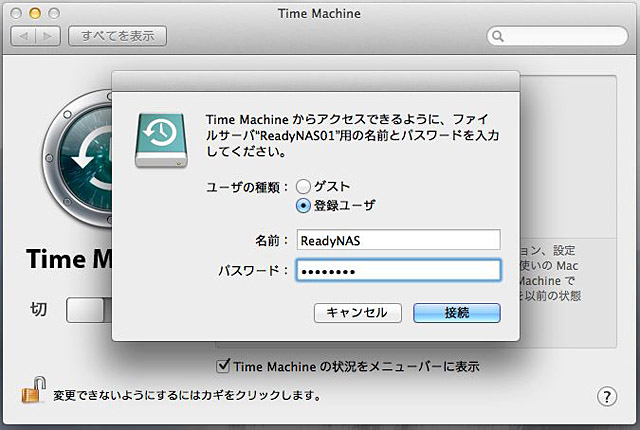Click the magnifying glass search icon

tap(498, 37)
